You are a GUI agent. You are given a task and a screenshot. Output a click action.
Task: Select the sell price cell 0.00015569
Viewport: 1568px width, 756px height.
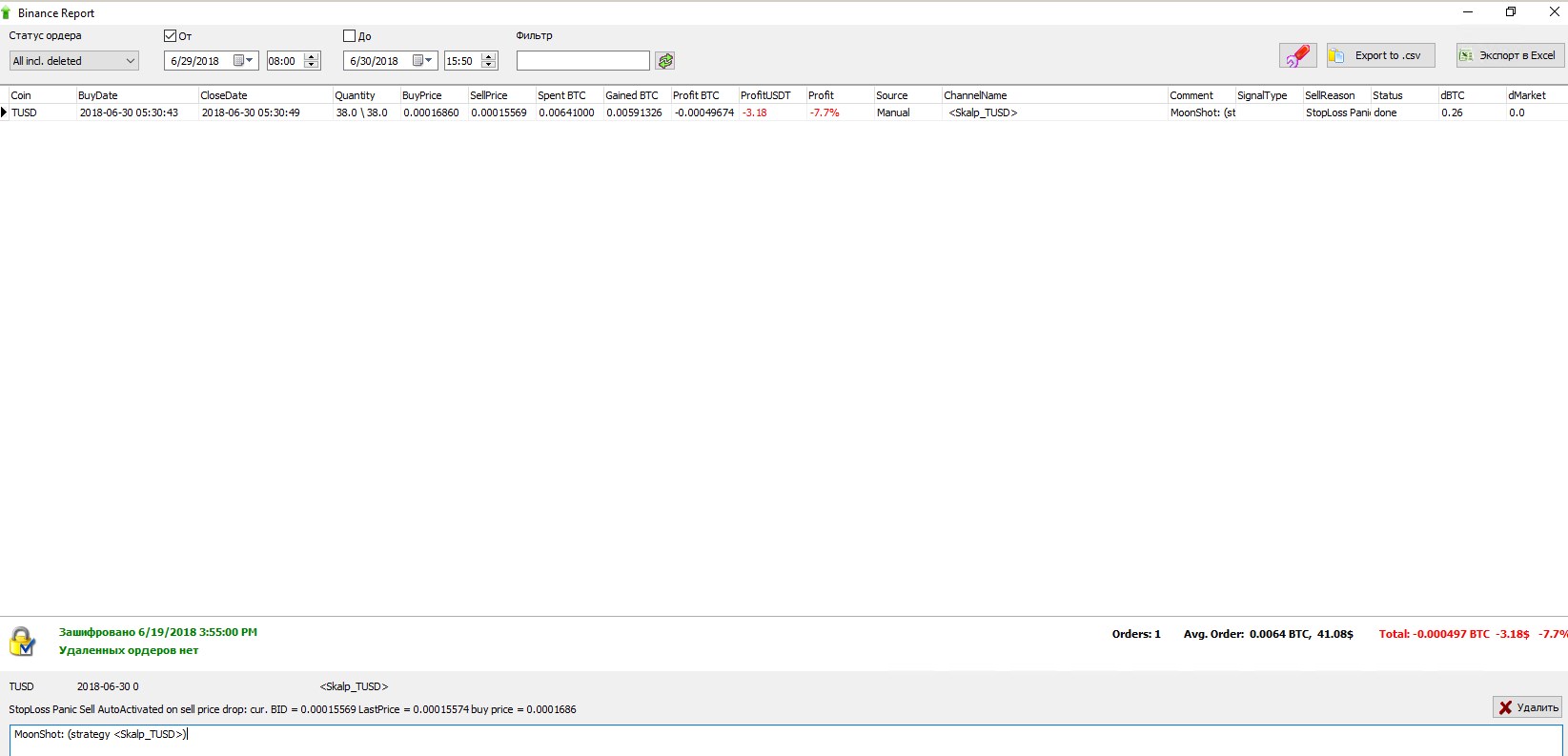[x=501, y=112]
